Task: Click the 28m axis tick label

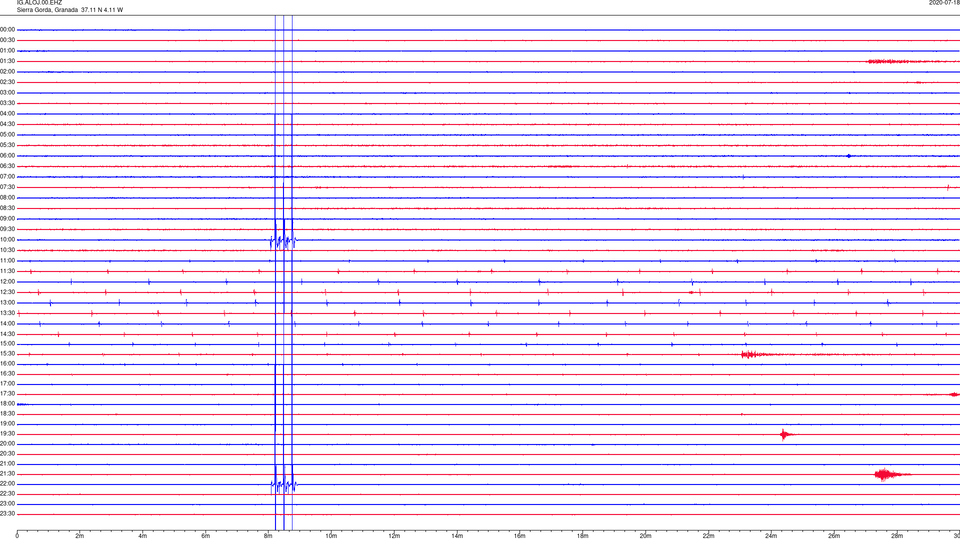Action: [x=897, y=536]
